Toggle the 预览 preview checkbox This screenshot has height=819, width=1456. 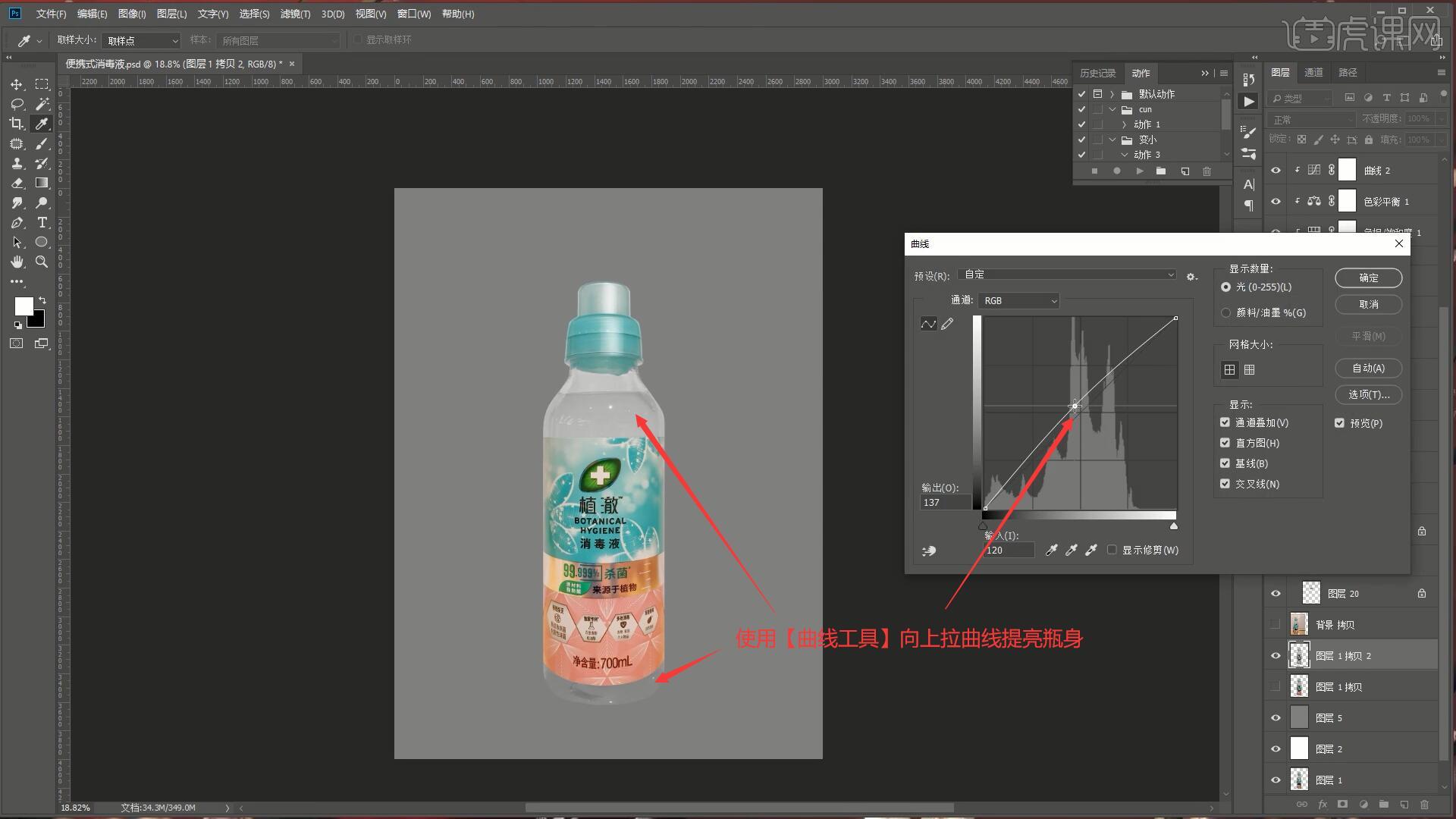point(1339,423)
